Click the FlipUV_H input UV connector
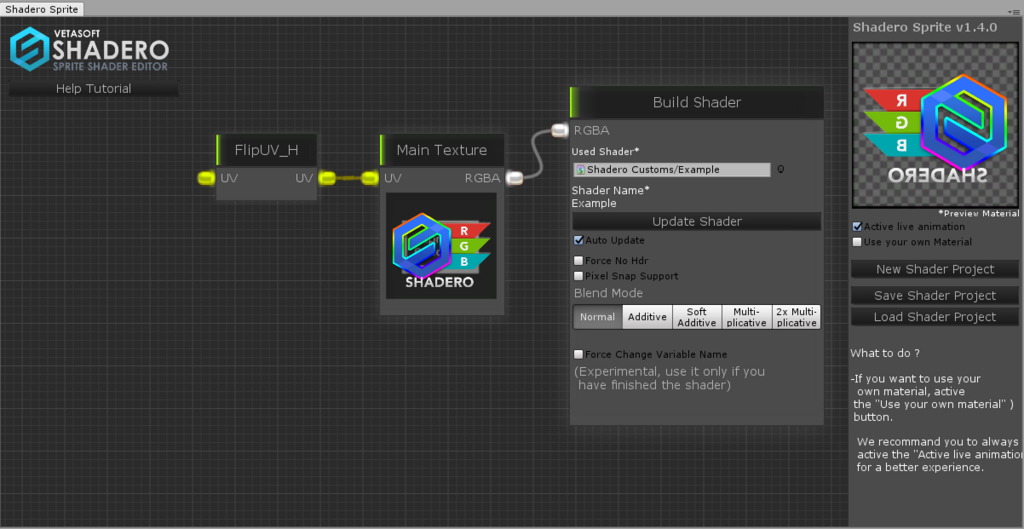Screen dimensions: 1024x529 pos(206,178)
